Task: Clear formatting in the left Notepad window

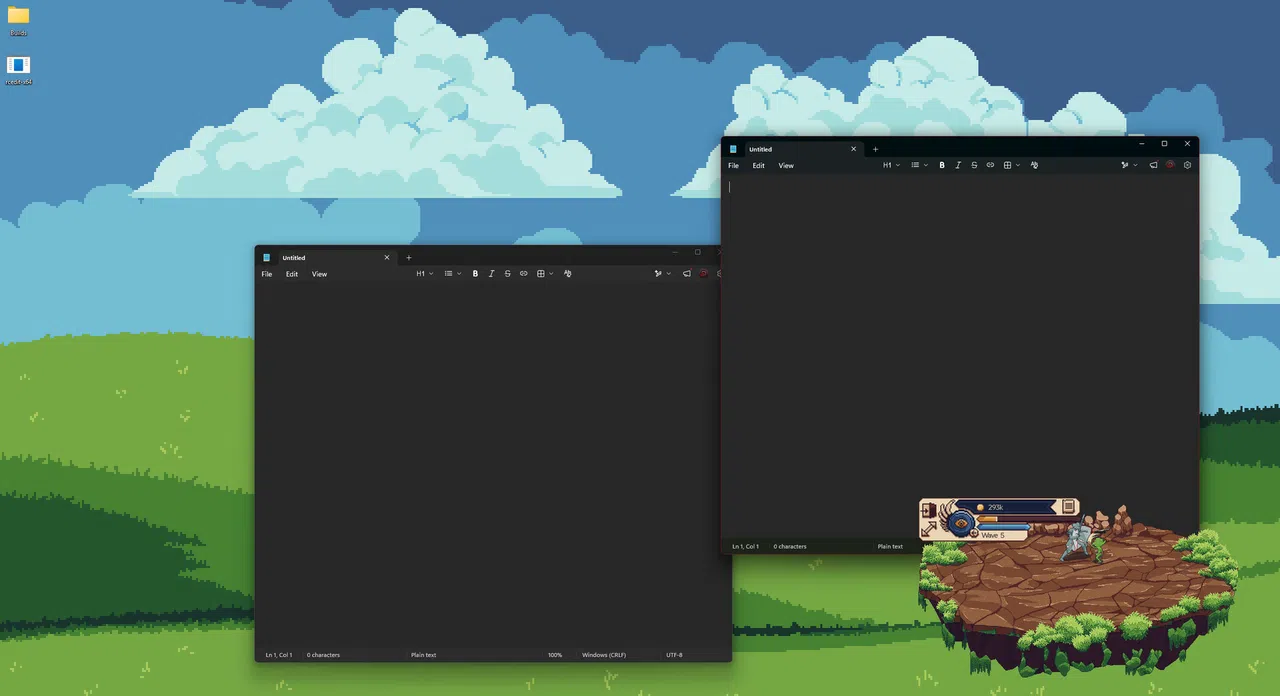Action: click(x=567, y=274)
